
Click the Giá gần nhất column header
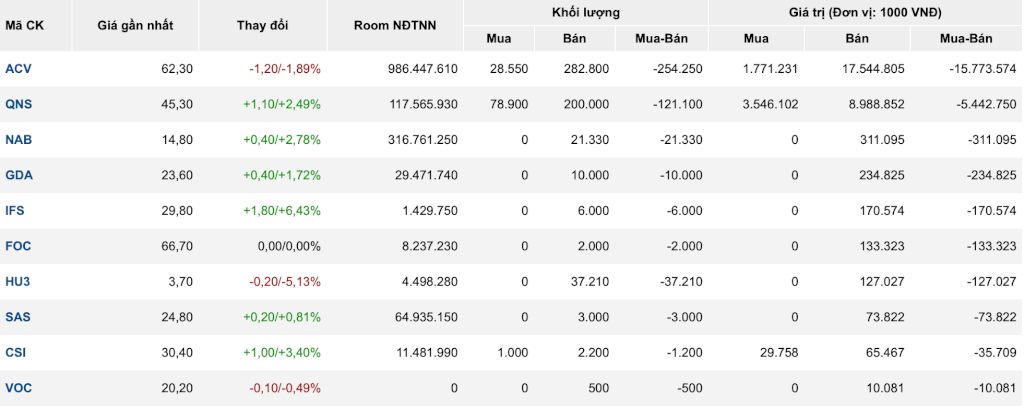pos(135,25)
